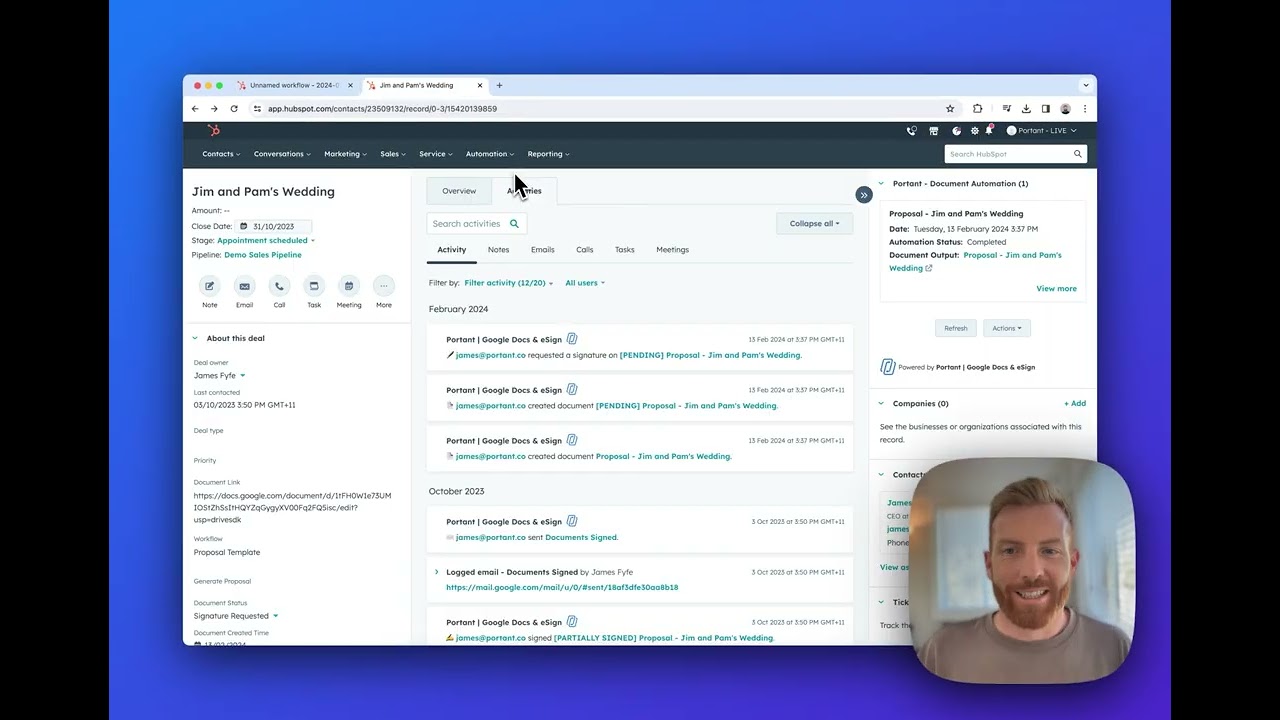Select the Meetings activity tab
This screenshot has height=720, width=1280.
click(x=672, y=250)
